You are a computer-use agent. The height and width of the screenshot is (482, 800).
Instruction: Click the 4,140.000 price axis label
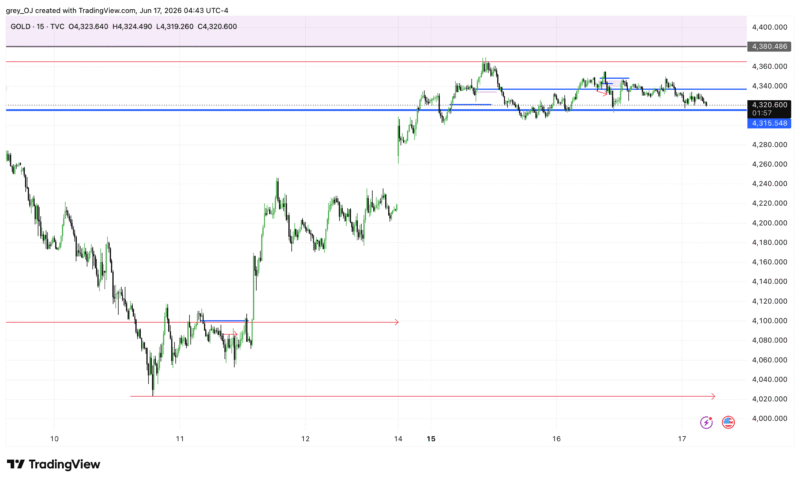click(x=769, y=282)
